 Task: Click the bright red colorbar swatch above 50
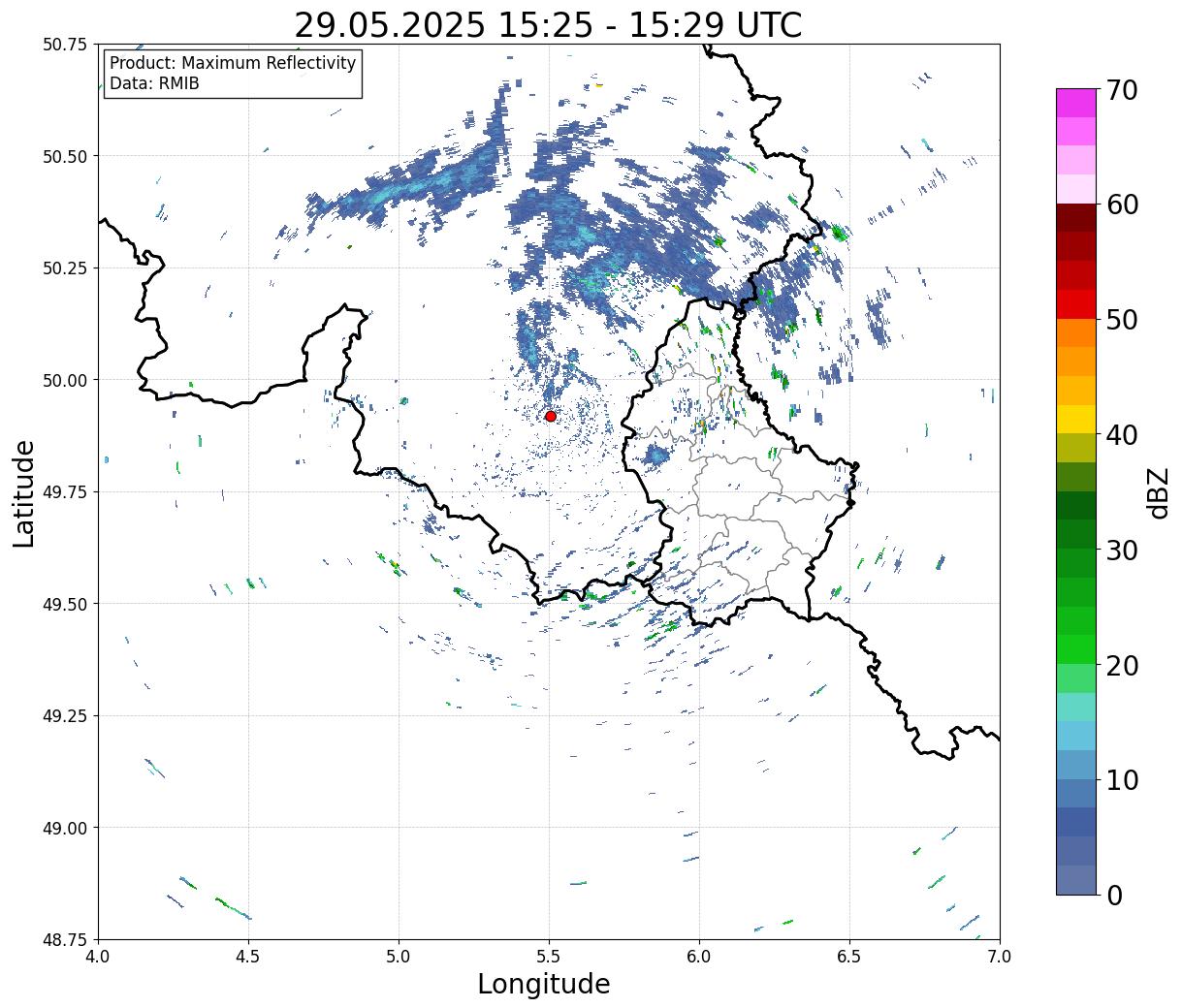(1076, 304)
